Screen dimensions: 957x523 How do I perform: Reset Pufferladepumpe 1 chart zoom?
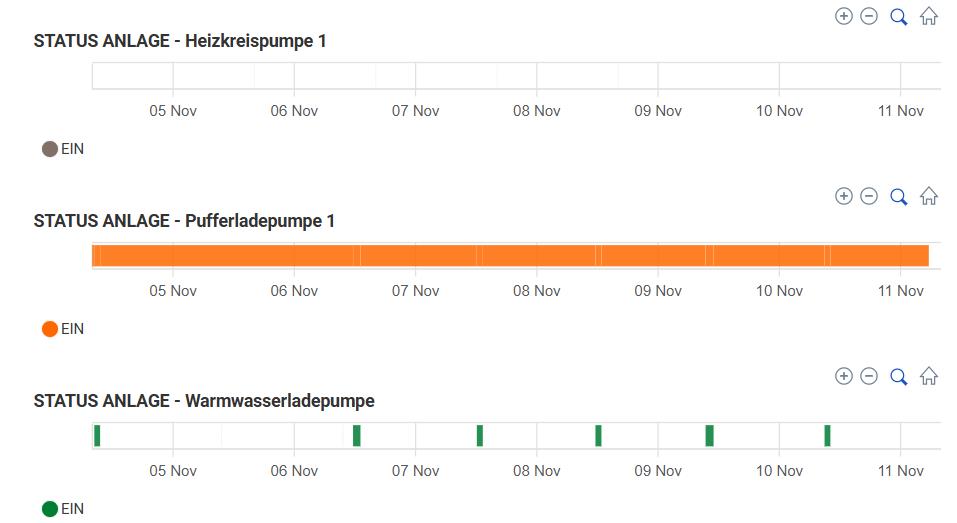(929, 196)
